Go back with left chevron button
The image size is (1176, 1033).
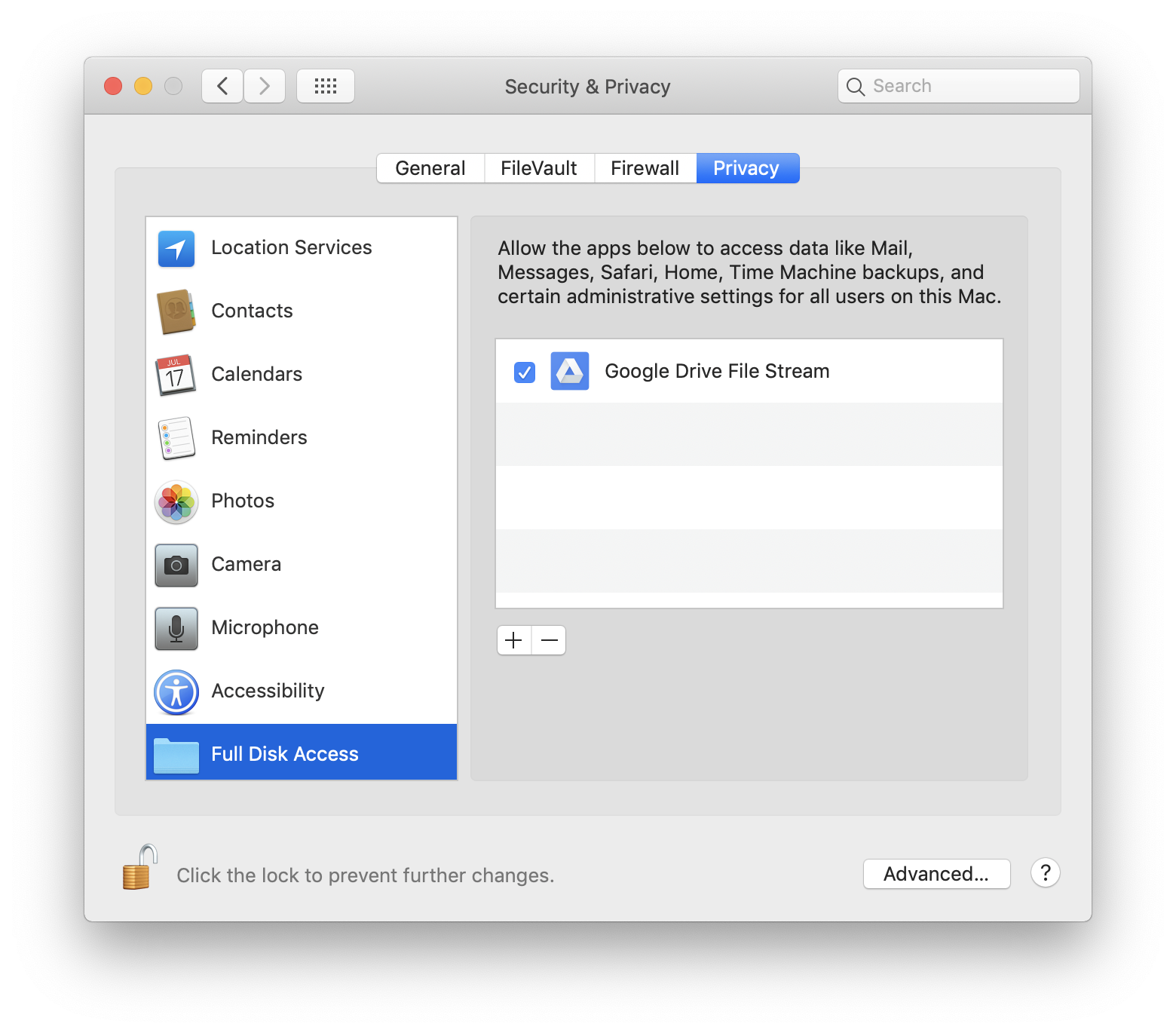click(x=222, y=86)
